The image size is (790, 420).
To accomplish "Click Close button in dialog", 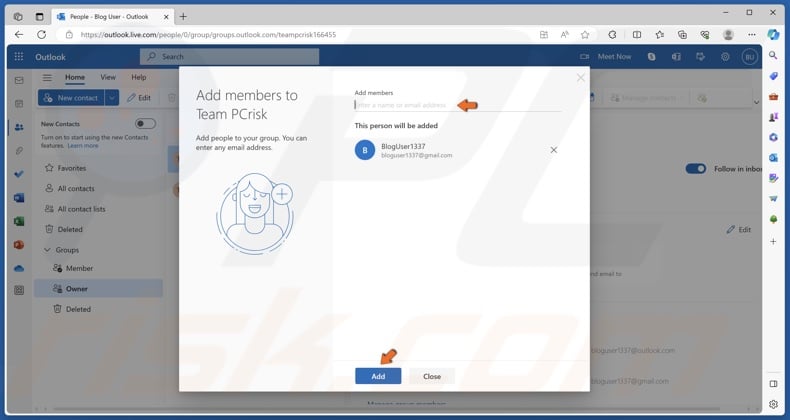I will click(x=432, y=376).
